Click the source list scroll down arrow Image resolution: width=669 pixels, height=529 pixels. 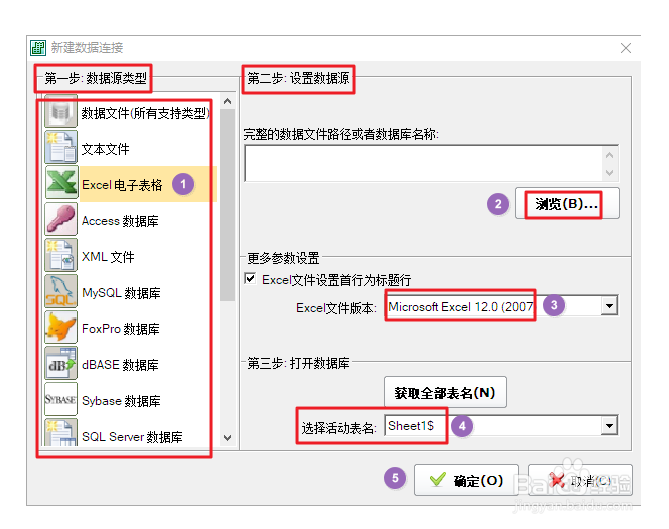(x=227, y=438)
